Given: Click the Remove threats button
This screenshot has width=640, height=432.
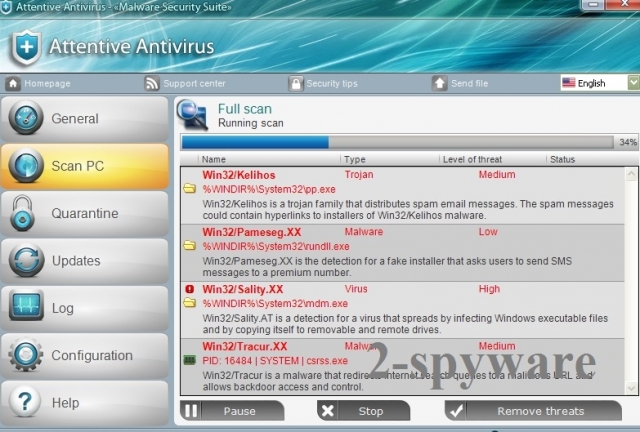Looking at the screenshot, I should (x=533, y=411).
